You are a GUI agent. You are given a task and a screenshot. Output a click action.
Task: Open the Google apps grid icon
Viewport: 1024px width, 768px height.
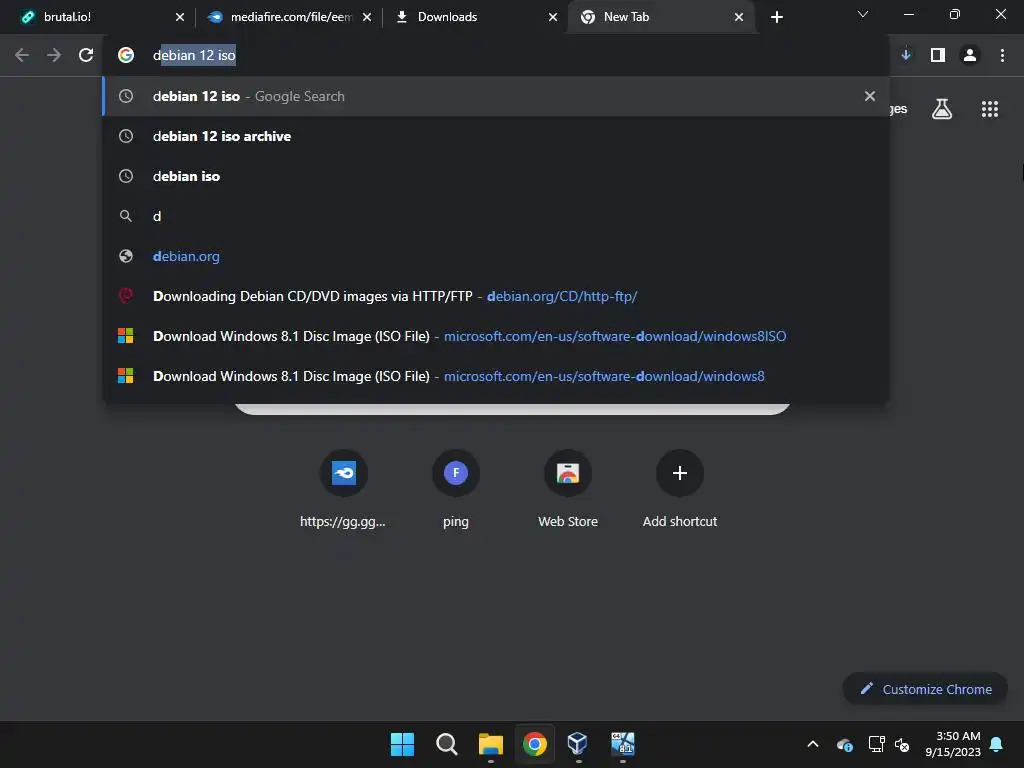(x=990, y=109)
